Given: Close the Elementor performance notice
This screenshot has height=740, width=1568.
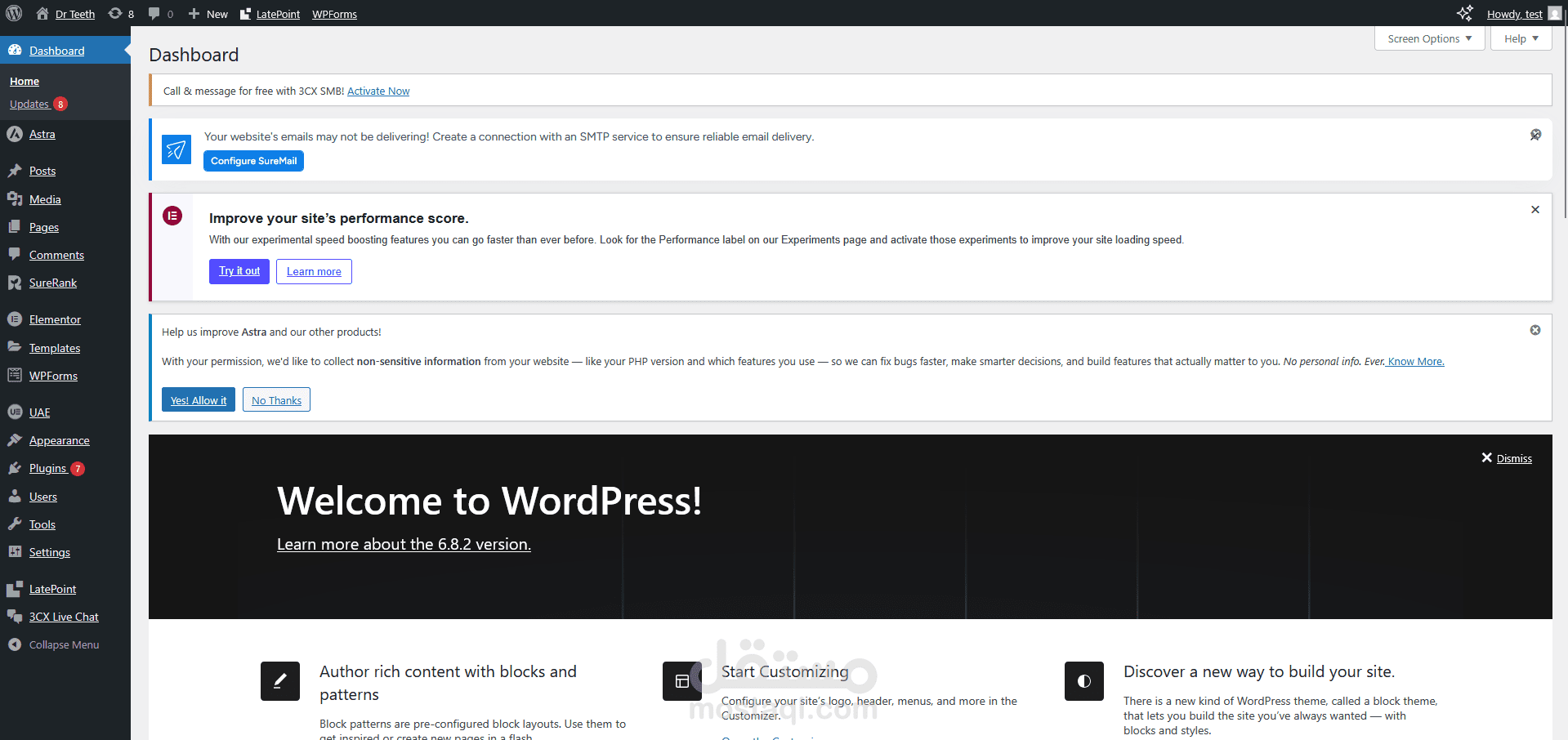Looking at the screenshot, I should tap(1535, 210).
